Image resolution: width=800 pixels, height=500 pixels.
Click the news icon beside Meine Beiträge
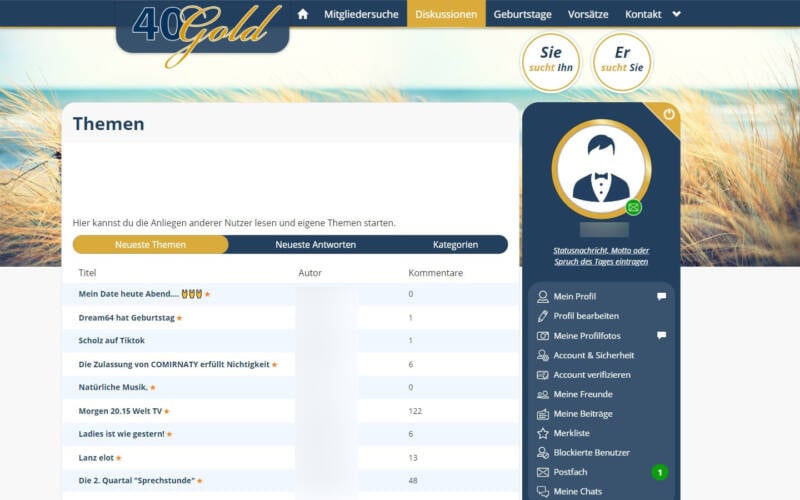[x=543, y=414]
